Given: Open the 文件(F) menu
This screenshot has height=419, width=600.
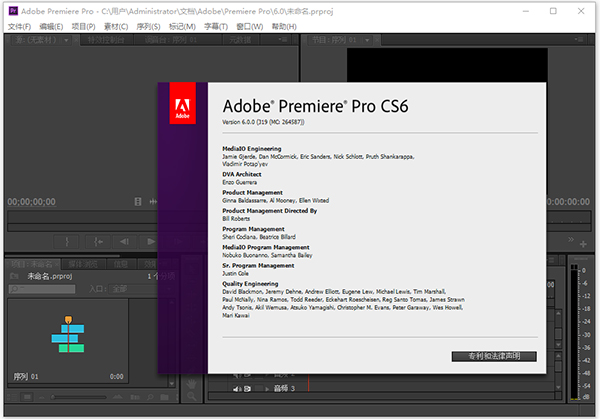Looking at the screenshot, I should [x=19, y=26].
